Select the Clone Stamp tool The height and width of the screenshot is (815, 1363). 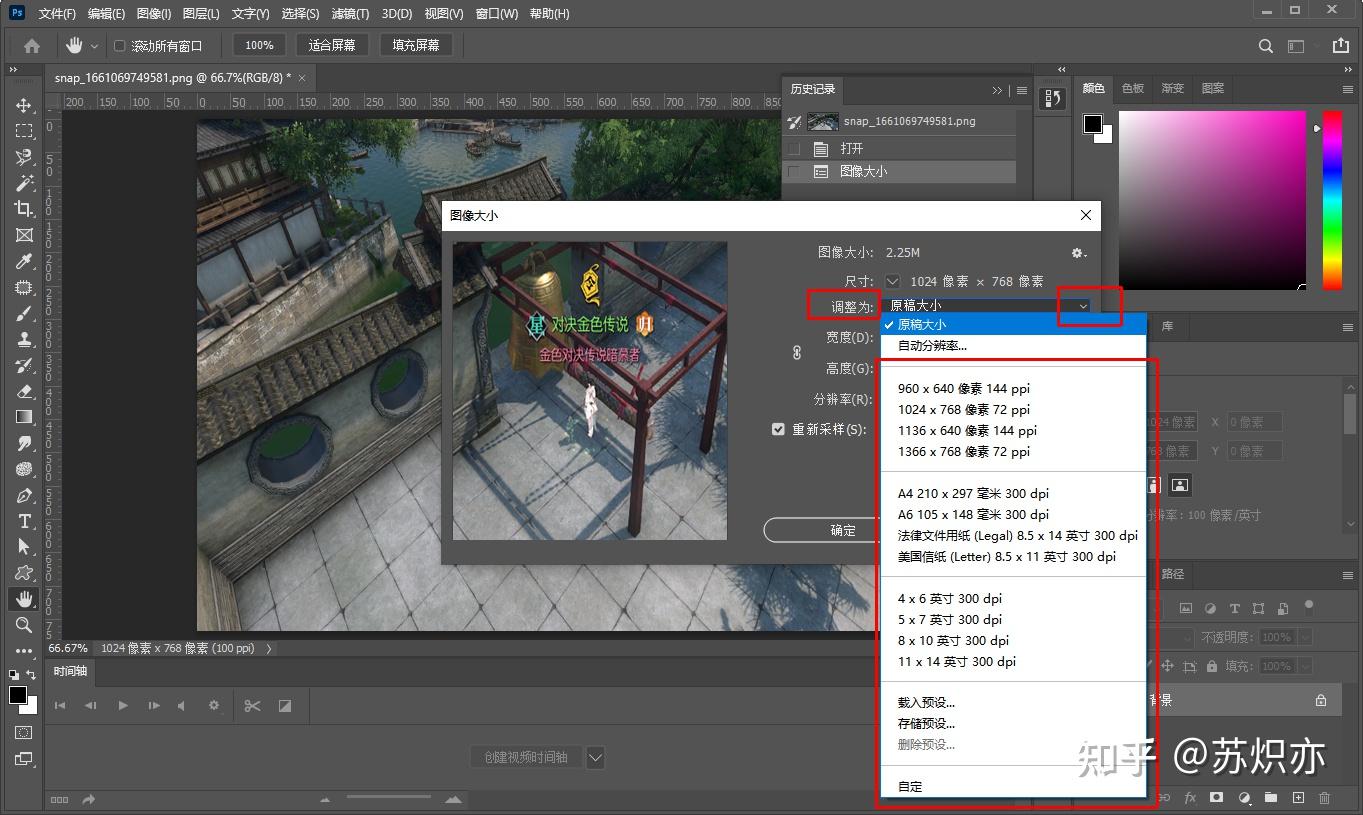click(24, 339)
